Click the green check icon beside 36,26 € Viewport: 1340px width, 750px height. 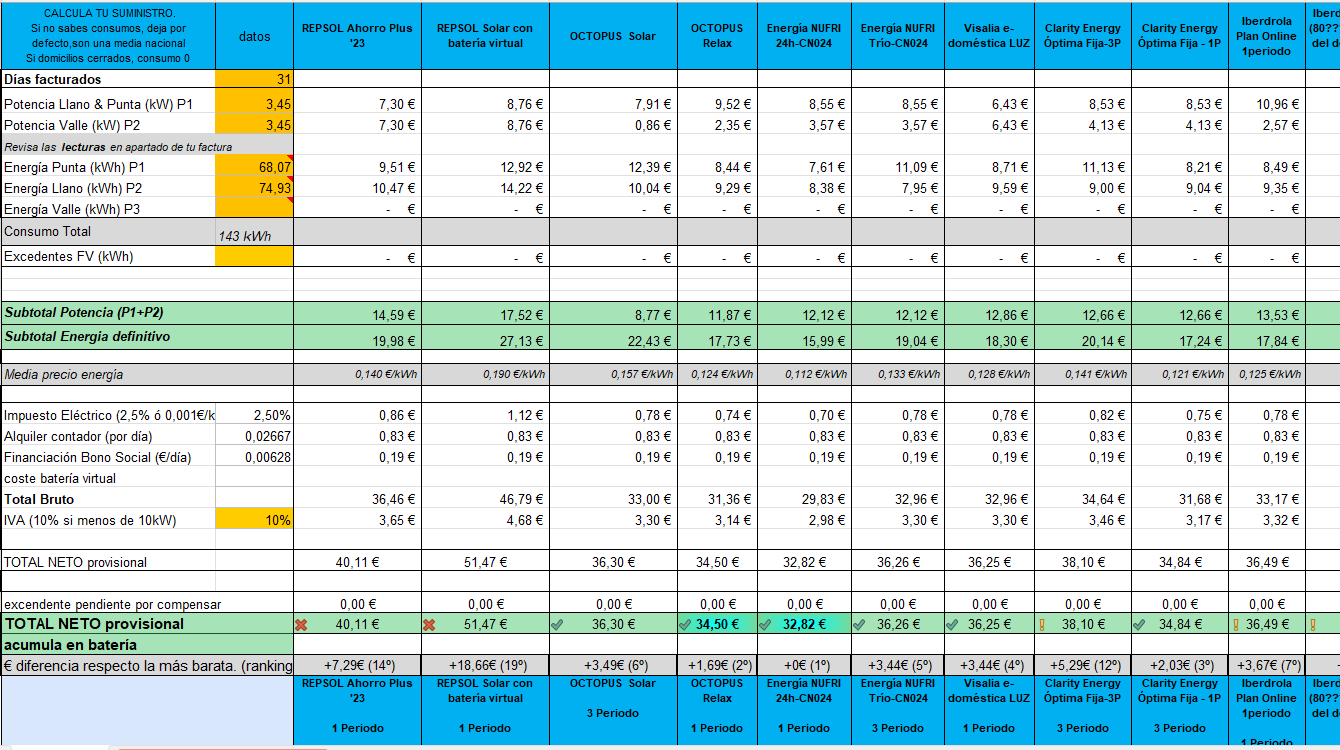[860, 624]
